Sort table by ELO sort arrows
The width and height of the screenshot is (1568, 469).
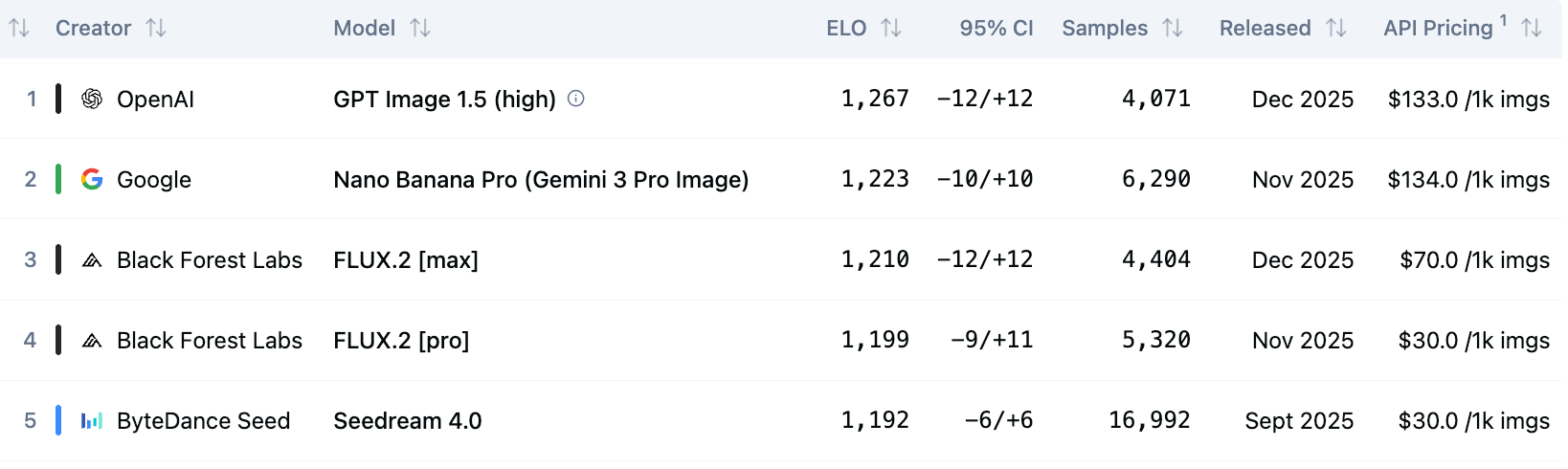click(x=891, y=28)
